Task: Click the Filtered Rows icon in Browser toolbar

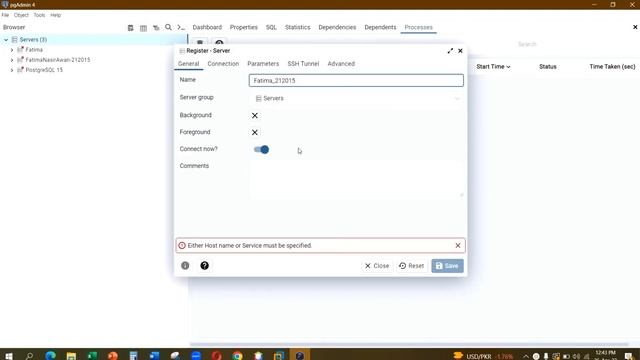Action: [156, 28]
